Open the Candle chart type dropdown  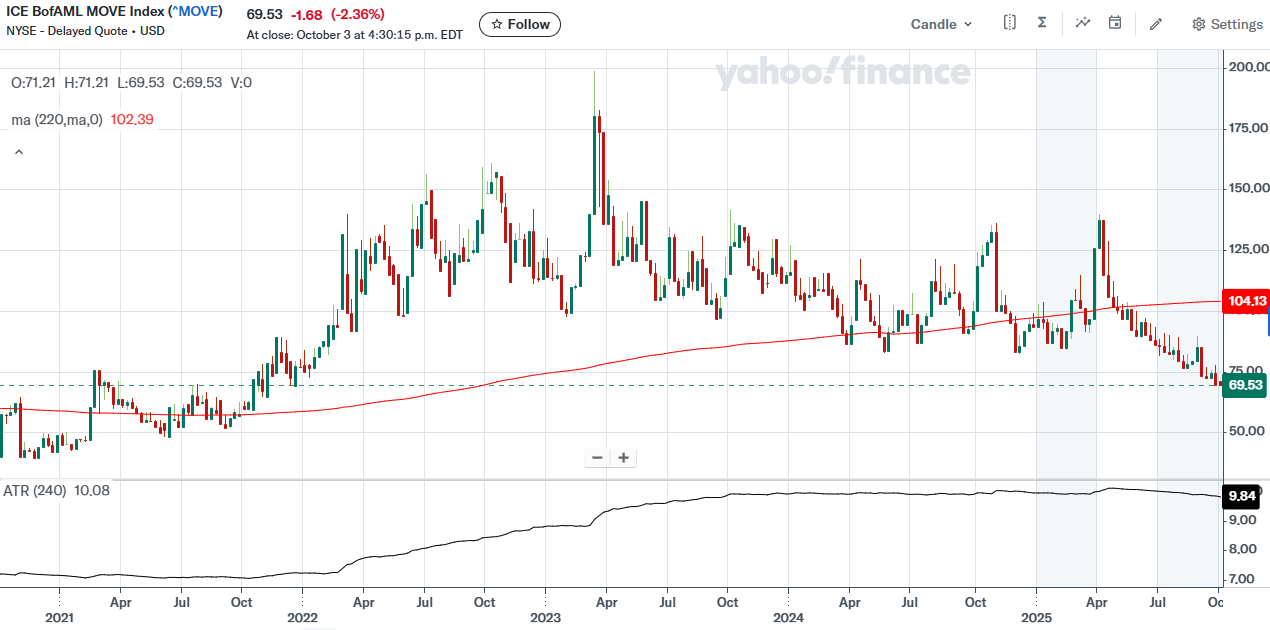point(941,24)
